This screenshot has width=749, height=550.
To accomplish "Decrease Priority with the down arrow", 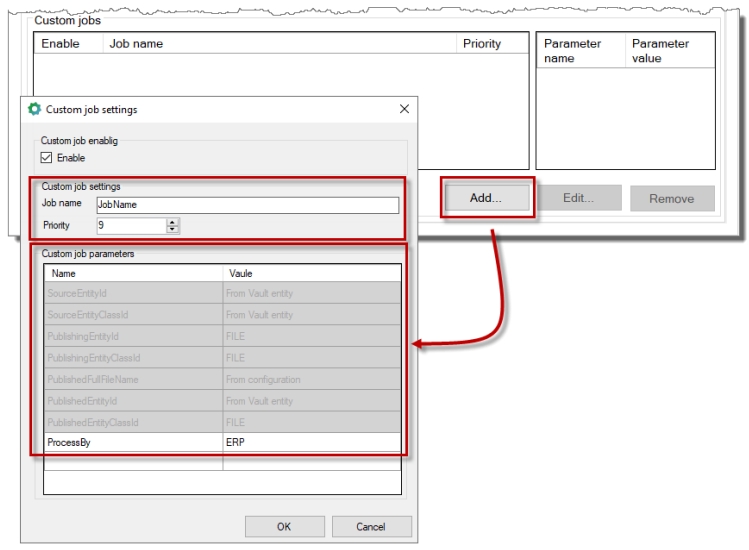I will tap(172, 231).
